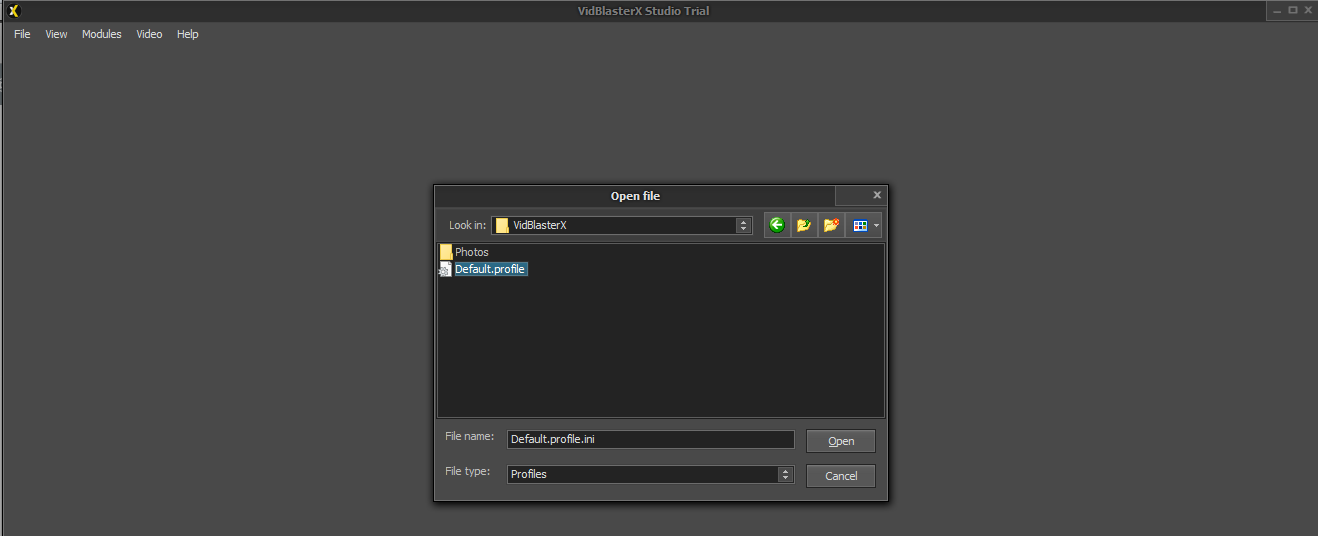Close the Open file dialog
1318x536 pixels.
(877, 195)
